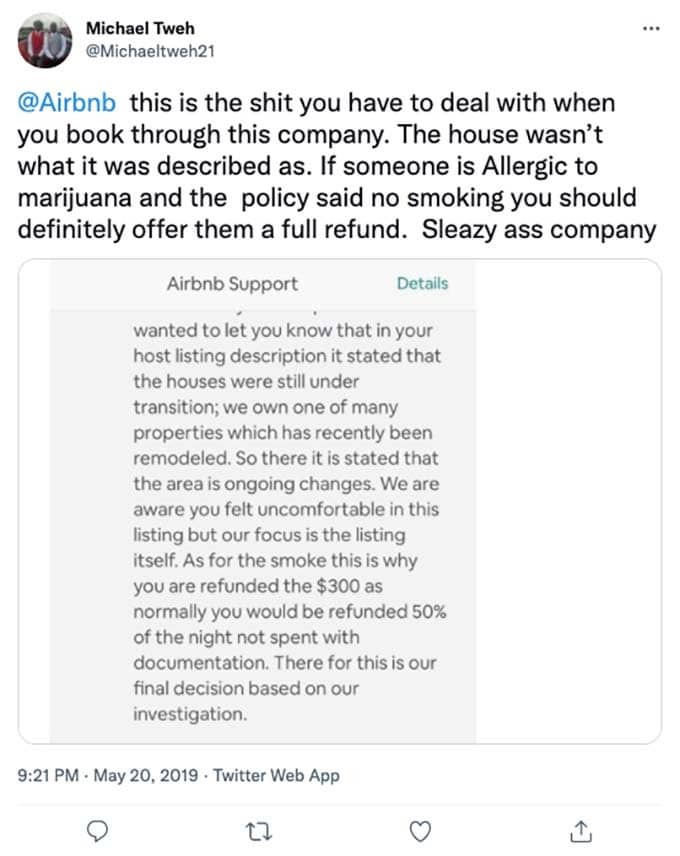The width and height of the screenshot is (680, 856).
Task: Click the reply speech bubble icon
Action: 98,831
